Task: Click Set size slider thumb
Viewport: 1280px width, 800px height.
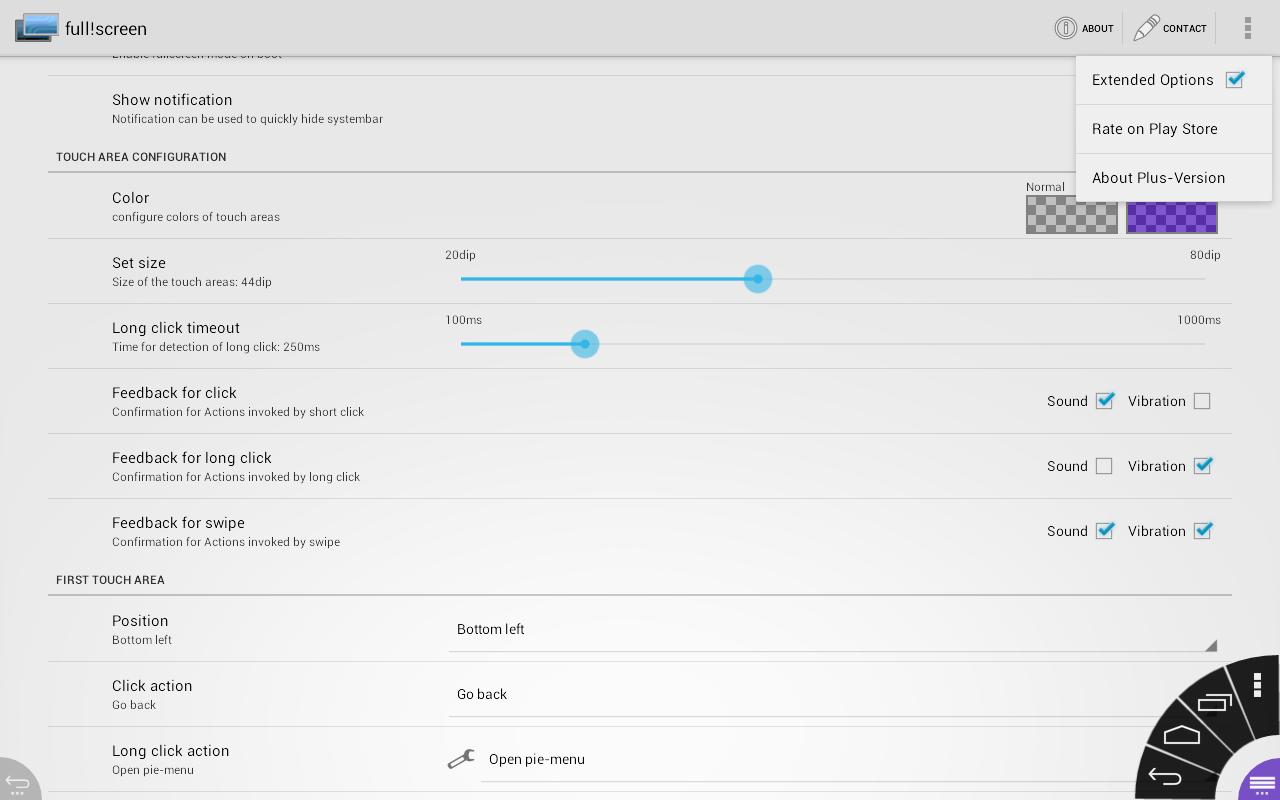Action: click(758, 279)
